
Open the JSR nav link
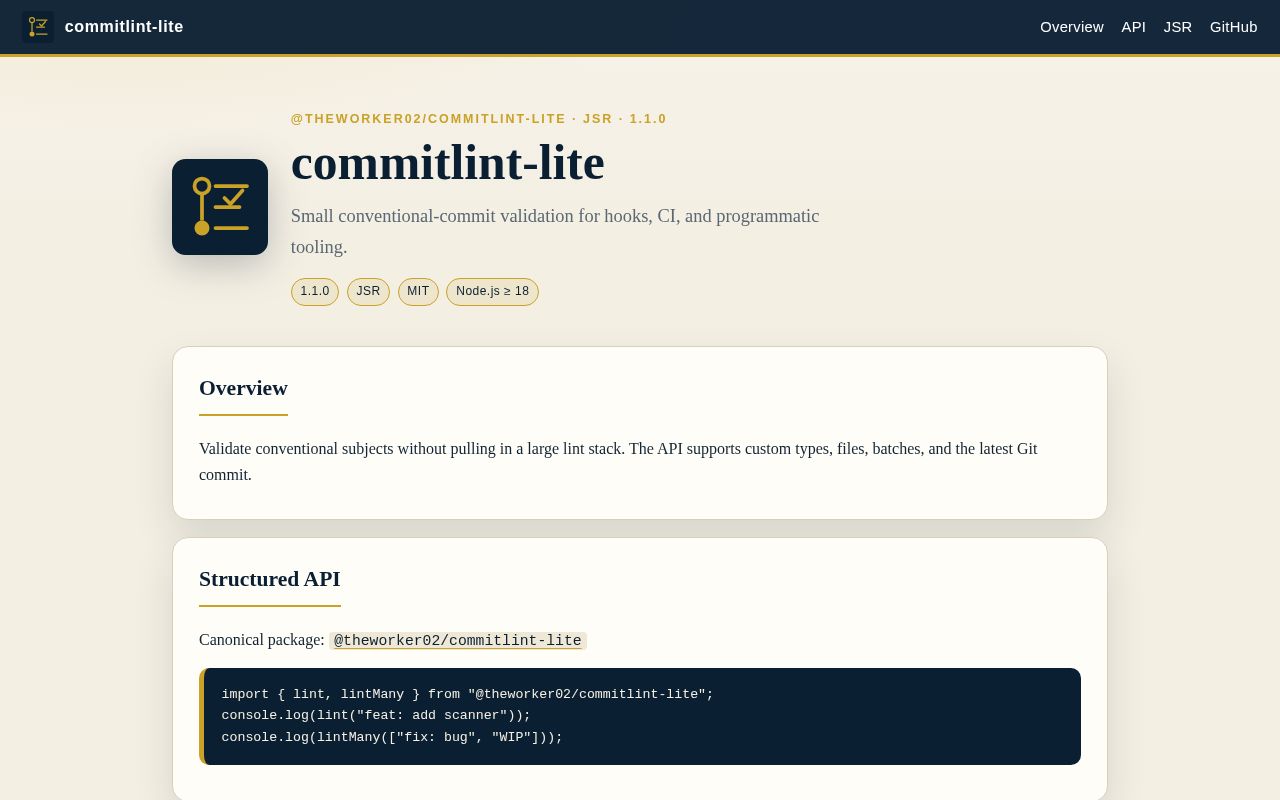point(1178,27)
